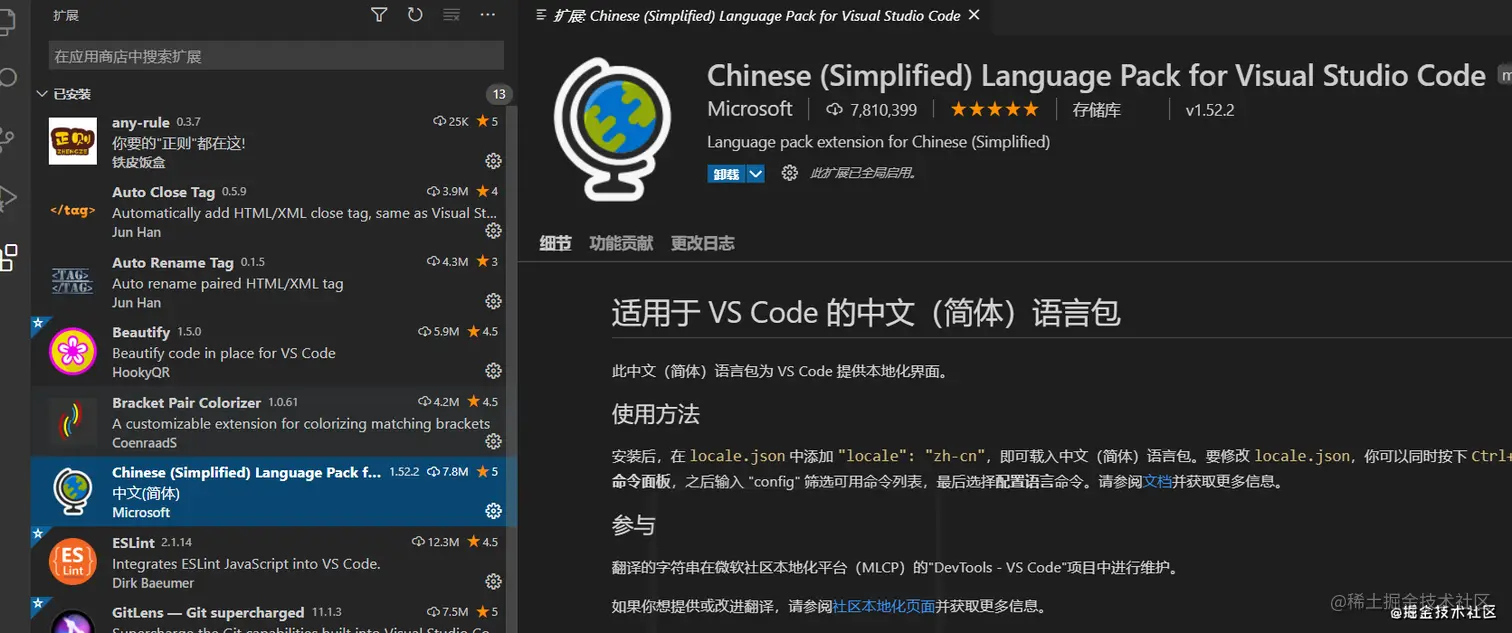Select Bracket Pair Colorizer extension icon
Viewport: 1512px width, 633px height.
click(73, 421)
